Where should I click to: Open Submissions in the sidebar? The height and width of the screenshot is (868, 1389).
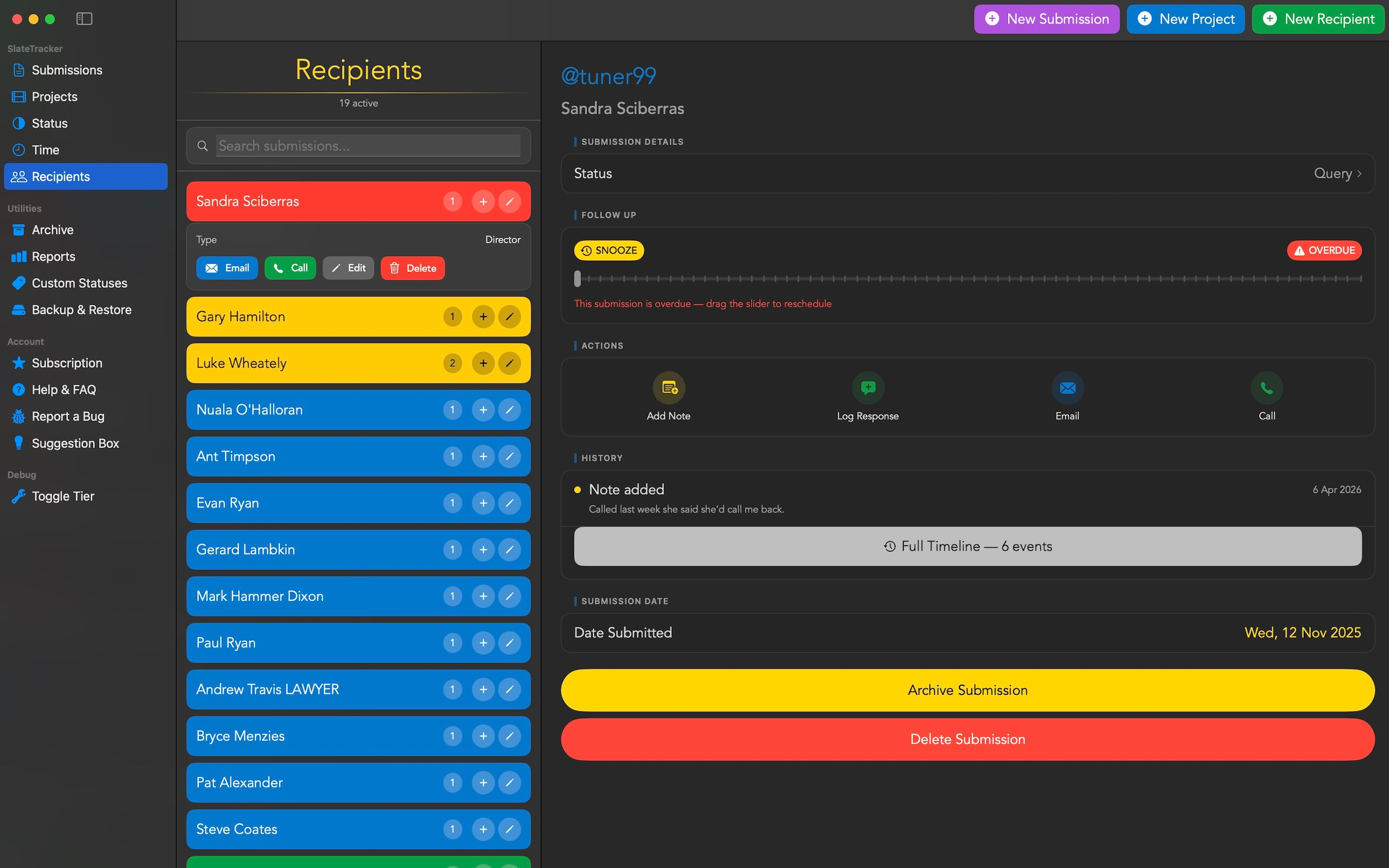[x=85, y=70]
